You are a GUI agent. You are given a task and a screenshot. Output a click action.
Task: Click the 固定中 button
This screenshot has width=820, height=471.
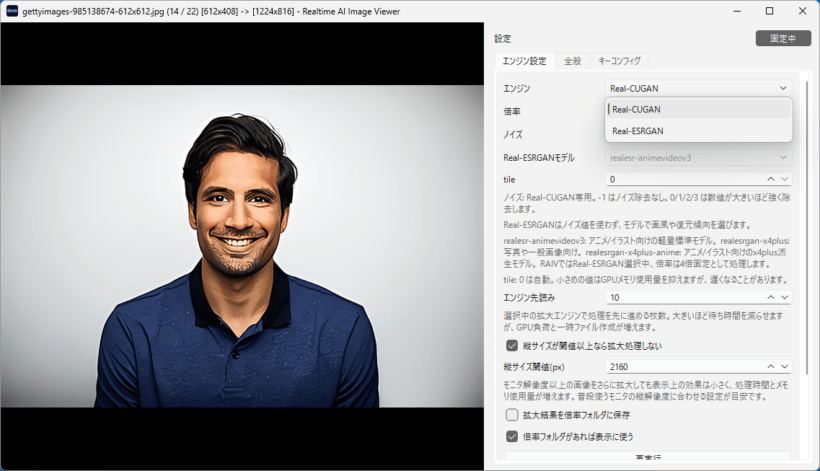click(x=783, y=38)
